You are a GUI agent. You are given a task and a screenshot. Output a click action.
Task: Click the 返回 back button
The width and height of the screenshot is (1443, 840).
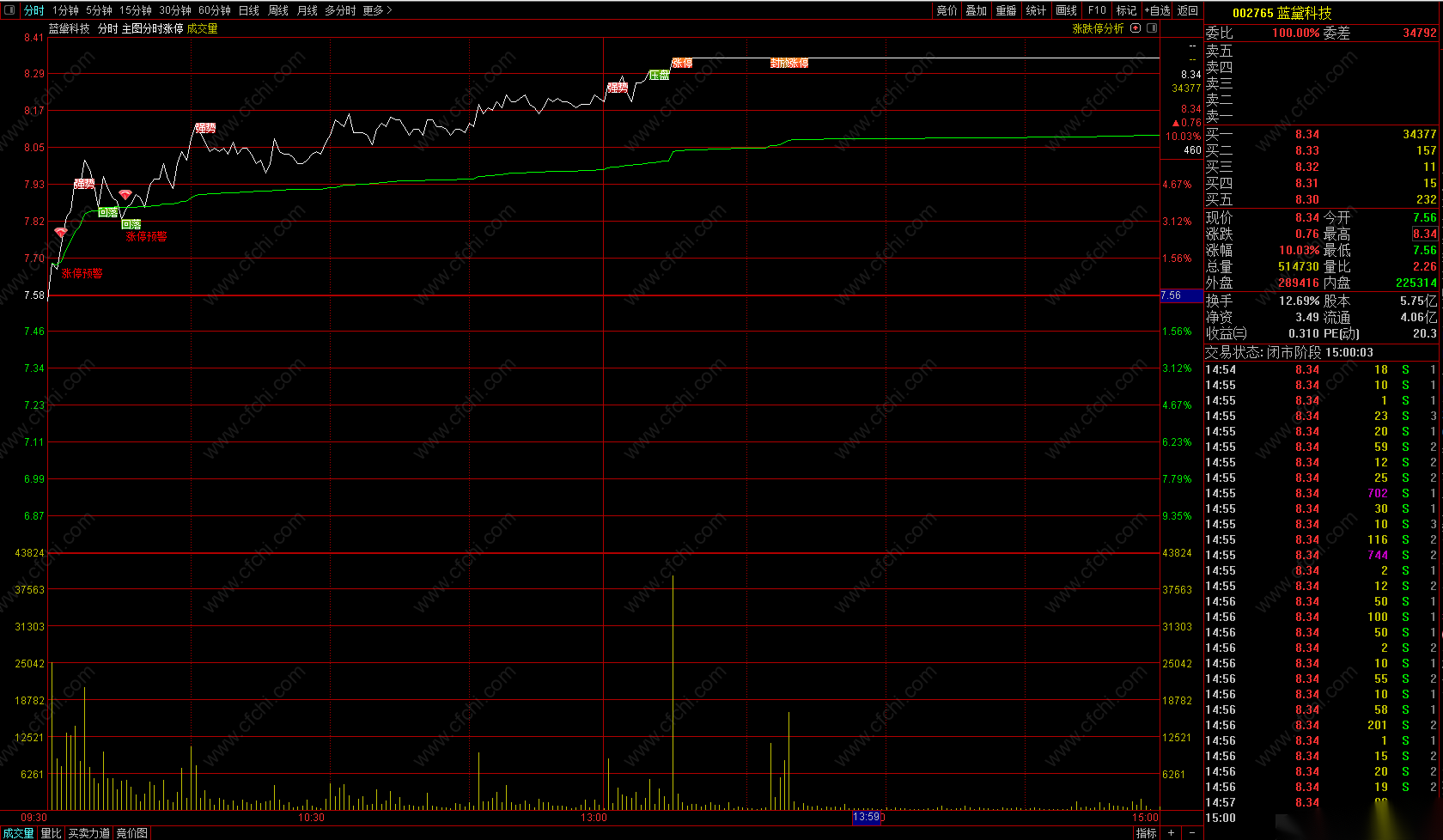click(1188, 10)
